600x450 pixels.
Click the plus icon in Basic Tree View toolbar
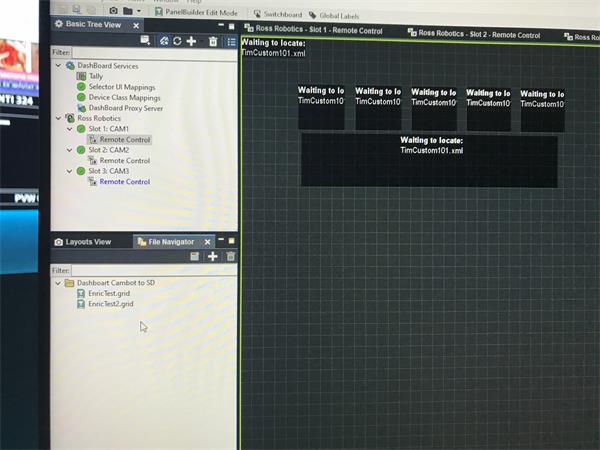click(191, 41)
